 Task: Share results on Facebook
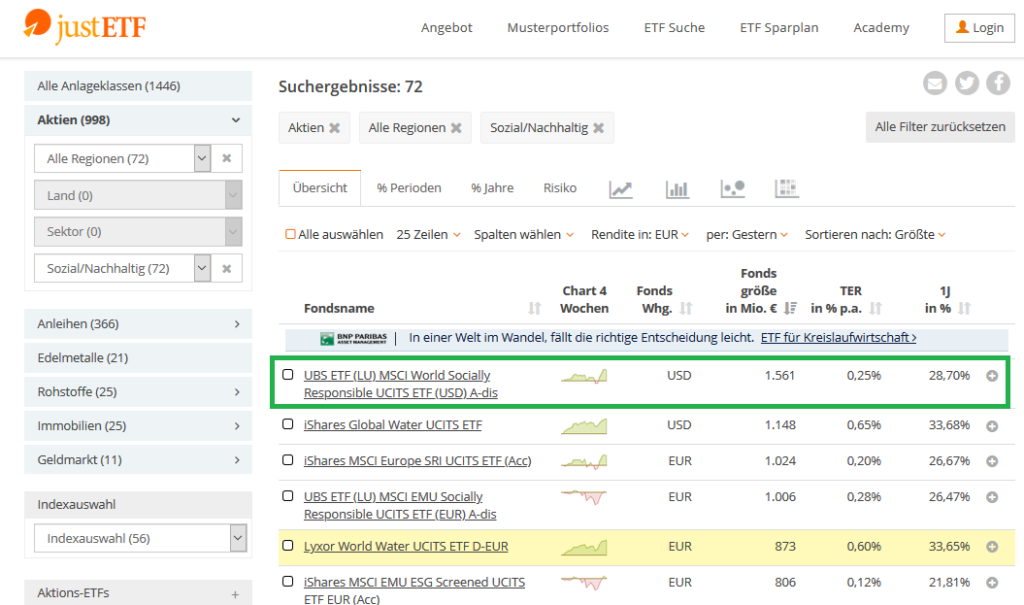tap(998, 83)
